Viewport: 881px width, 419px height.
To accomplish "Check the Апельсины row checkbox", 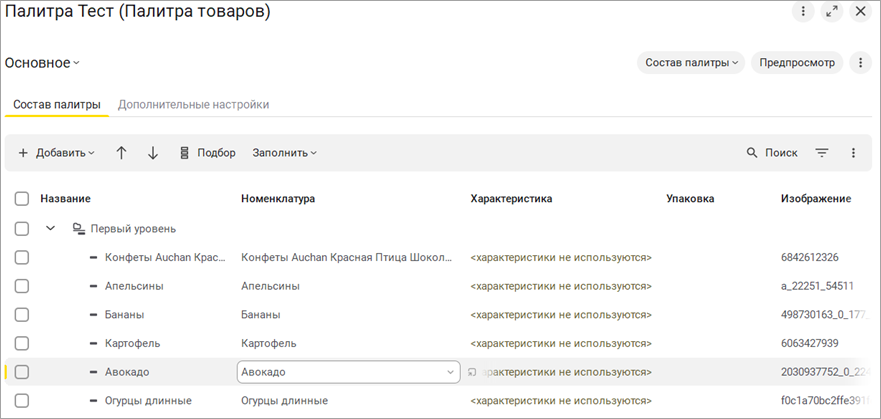I will (22, 286).
